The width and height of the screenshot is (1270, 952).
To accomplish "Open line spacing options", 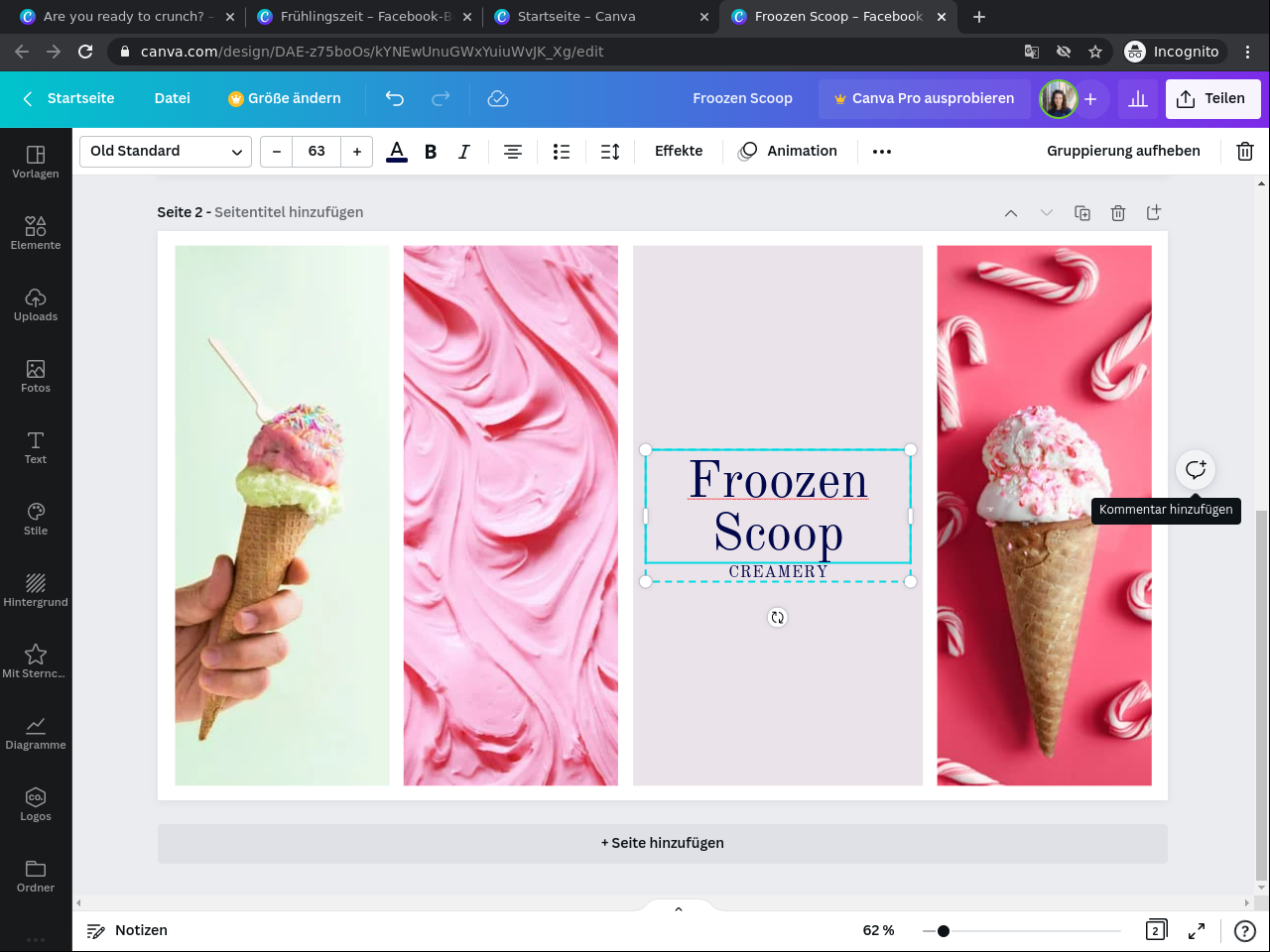I will (610, 151).
